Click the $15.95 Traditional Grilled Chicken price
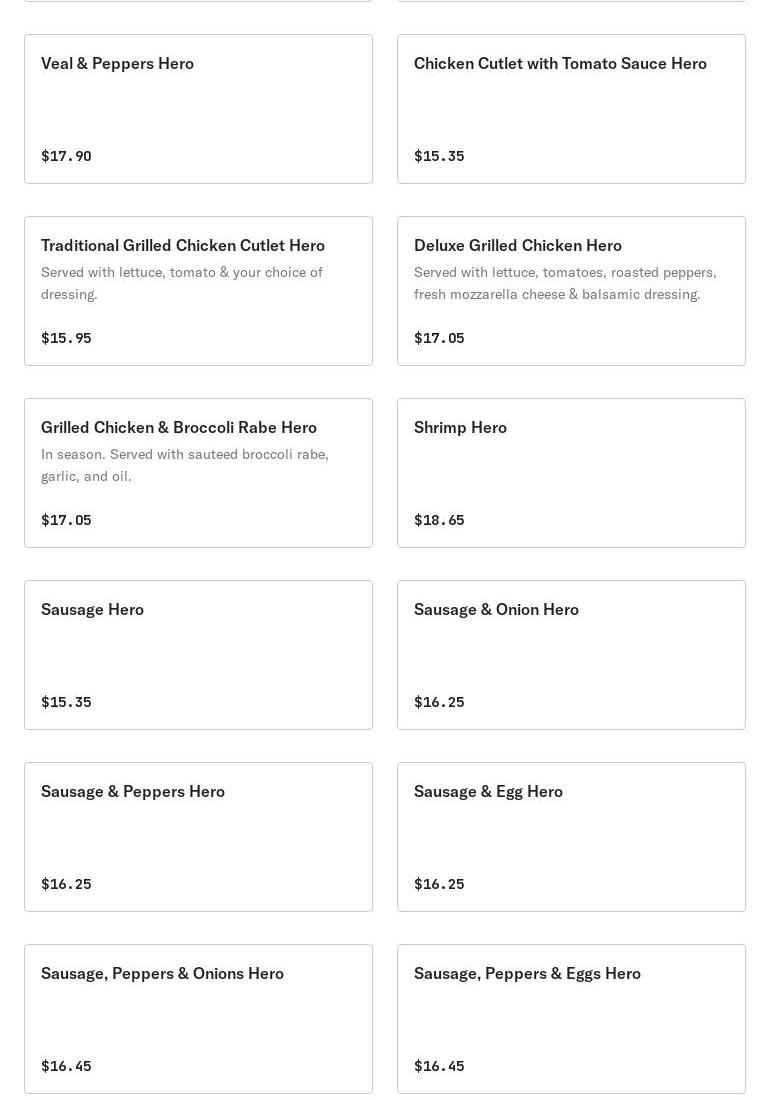This screenshot has width=770, height=1100. click(x=66, y=338)
